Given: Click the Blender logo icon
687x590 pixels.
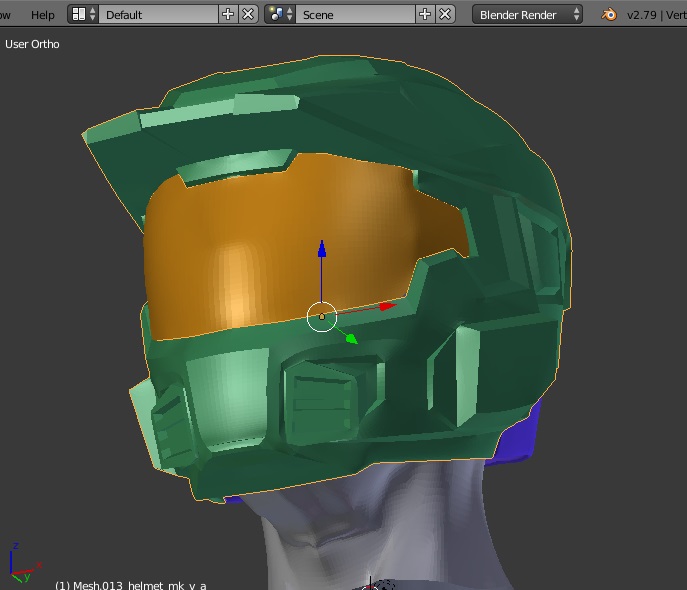Looking at the screenshot, I should click(609, 15).
